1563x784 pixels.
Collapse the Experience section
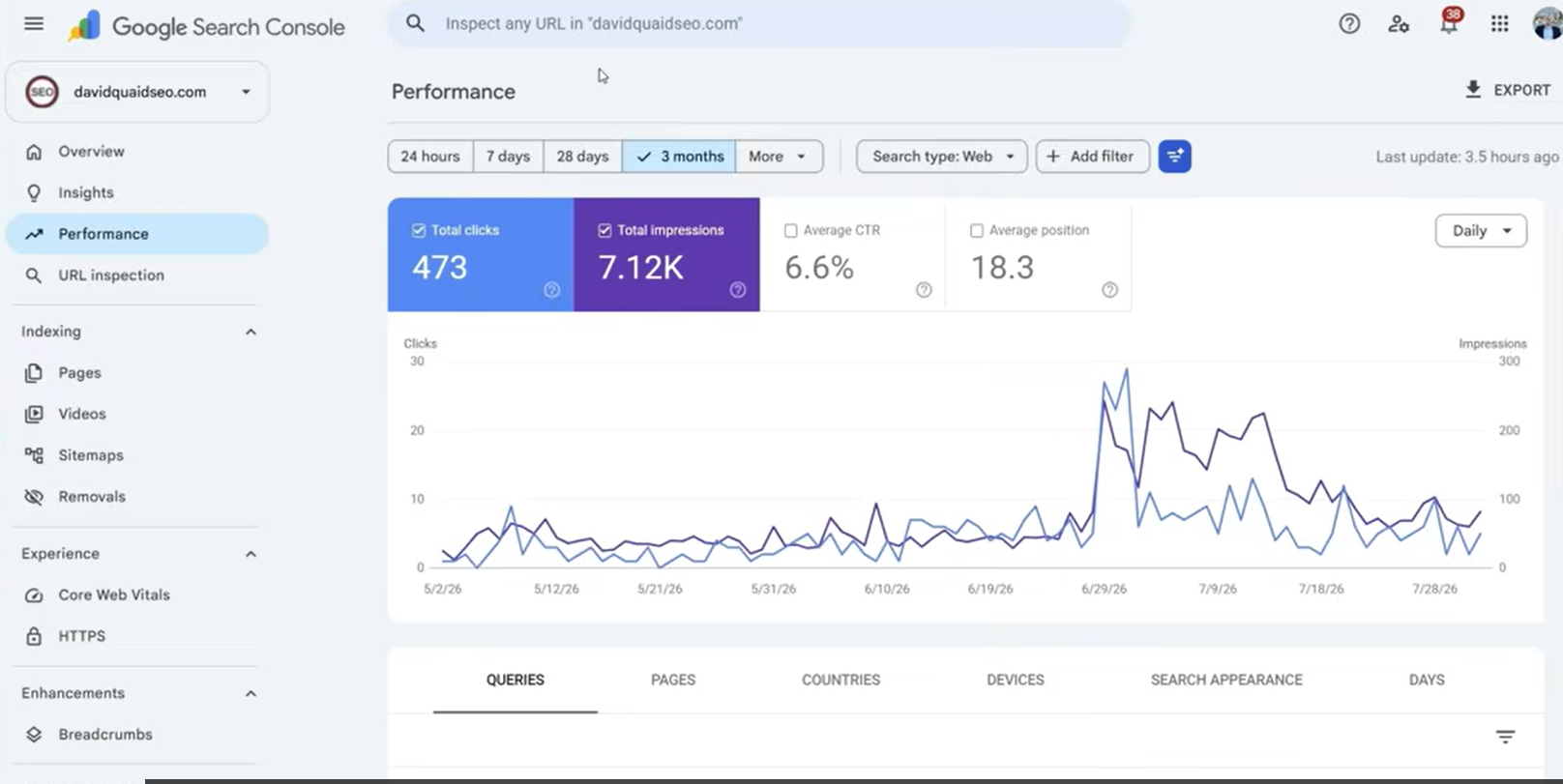pos(251,554)
